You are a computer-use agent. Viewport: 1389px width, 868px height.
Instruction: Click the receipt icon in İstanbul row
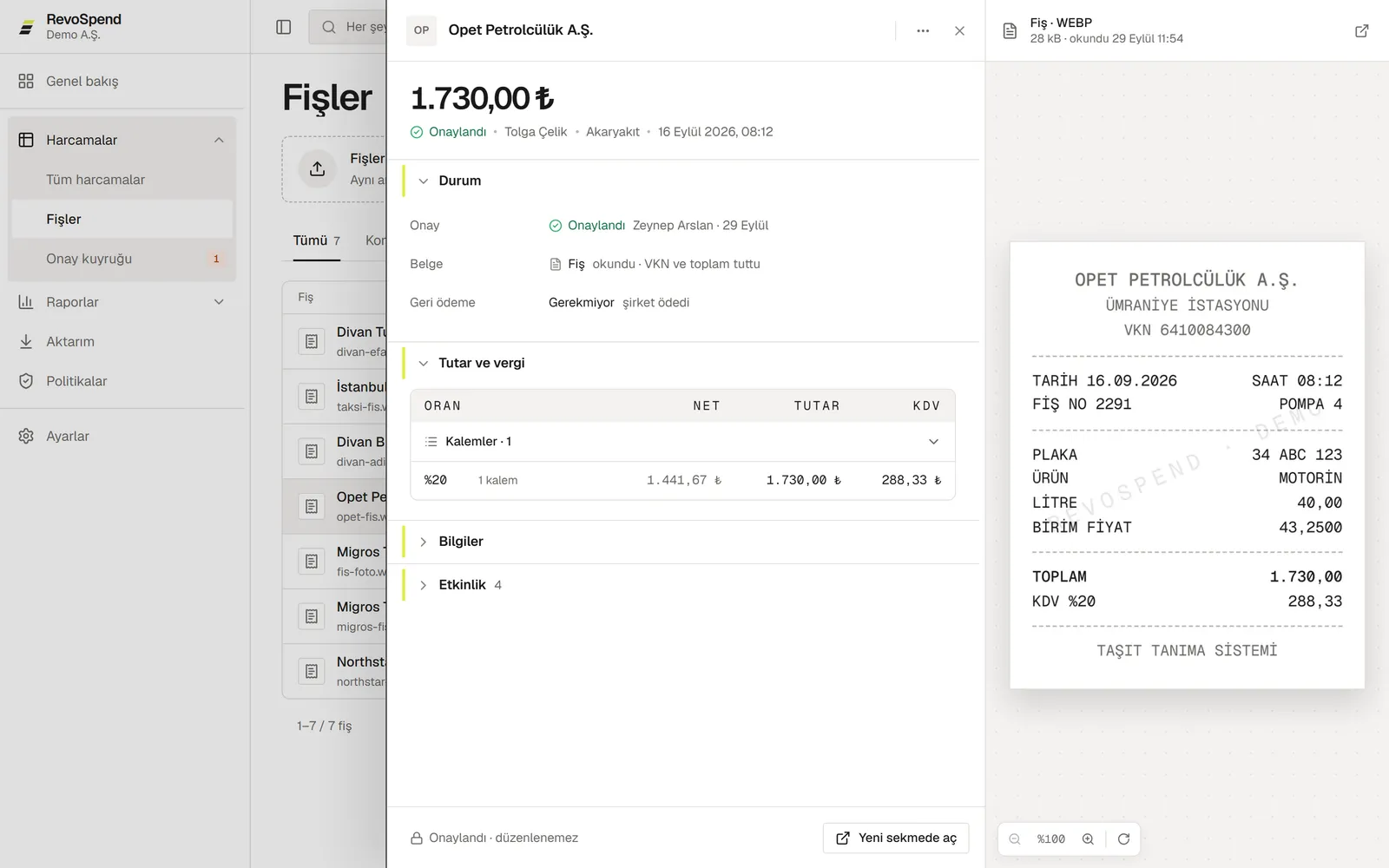312,396
